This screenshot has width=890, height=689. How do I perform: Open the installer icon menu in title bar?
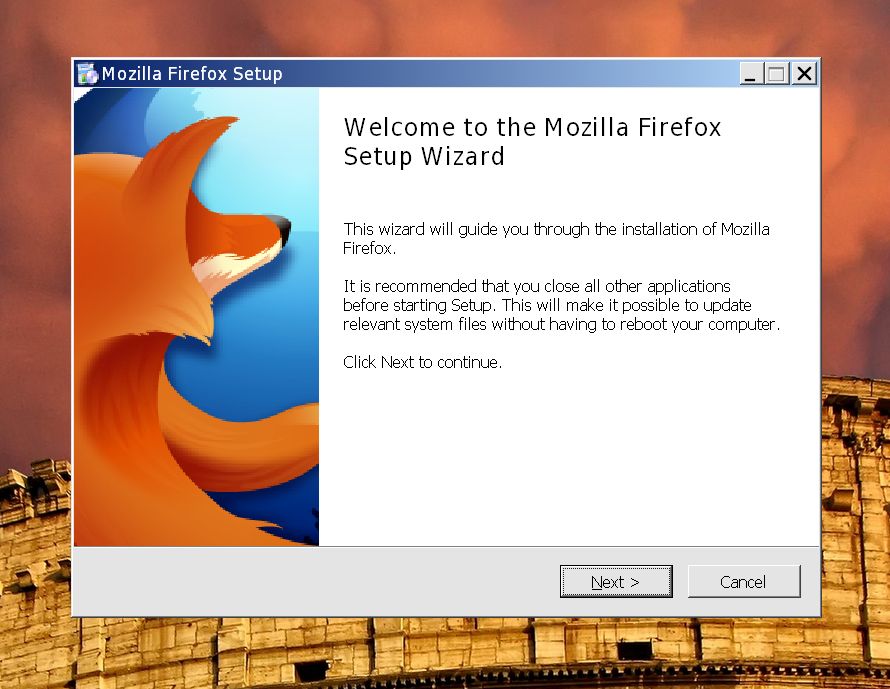[87, 74]
